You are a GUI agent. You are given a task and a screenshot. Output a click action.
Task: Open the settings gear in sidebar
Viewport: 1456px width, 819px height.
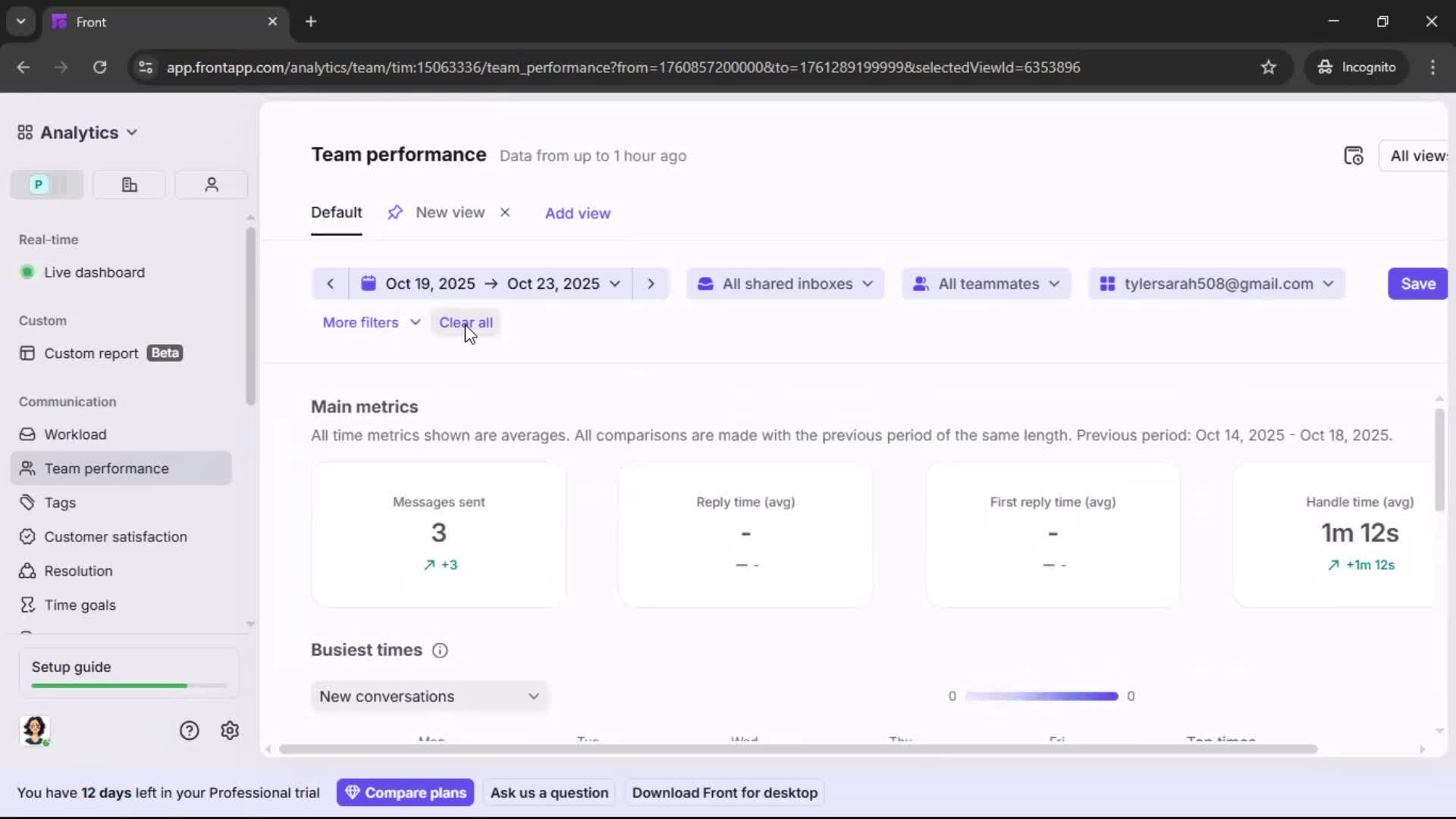(x=229, y=730)
